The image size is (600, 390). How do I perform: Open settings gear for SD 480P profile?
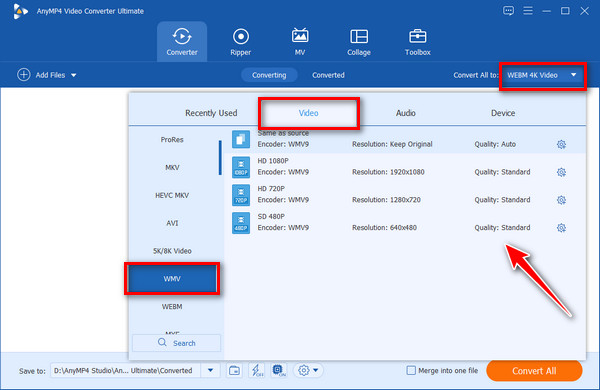click(561, 228)
